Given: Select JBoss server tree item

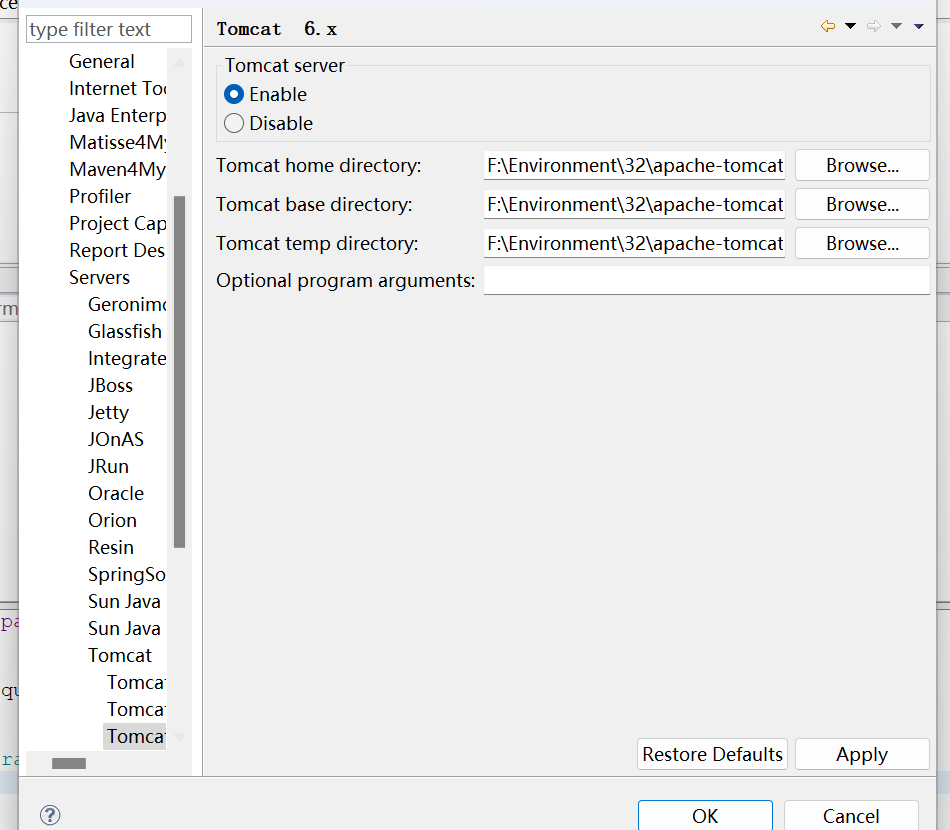Looking at the screenshot, I should click(110, 385).
